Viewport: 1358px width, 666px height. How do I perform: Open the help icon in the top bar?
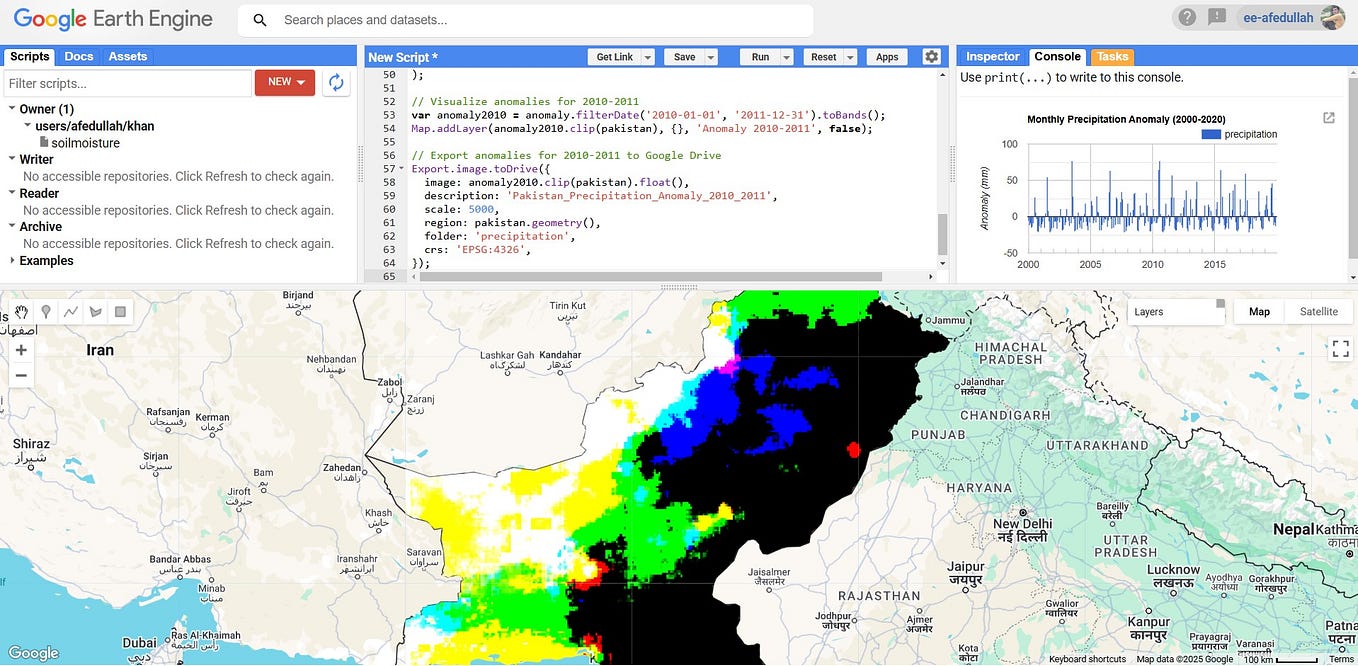pyautogui.click(x=1185, y=17)
